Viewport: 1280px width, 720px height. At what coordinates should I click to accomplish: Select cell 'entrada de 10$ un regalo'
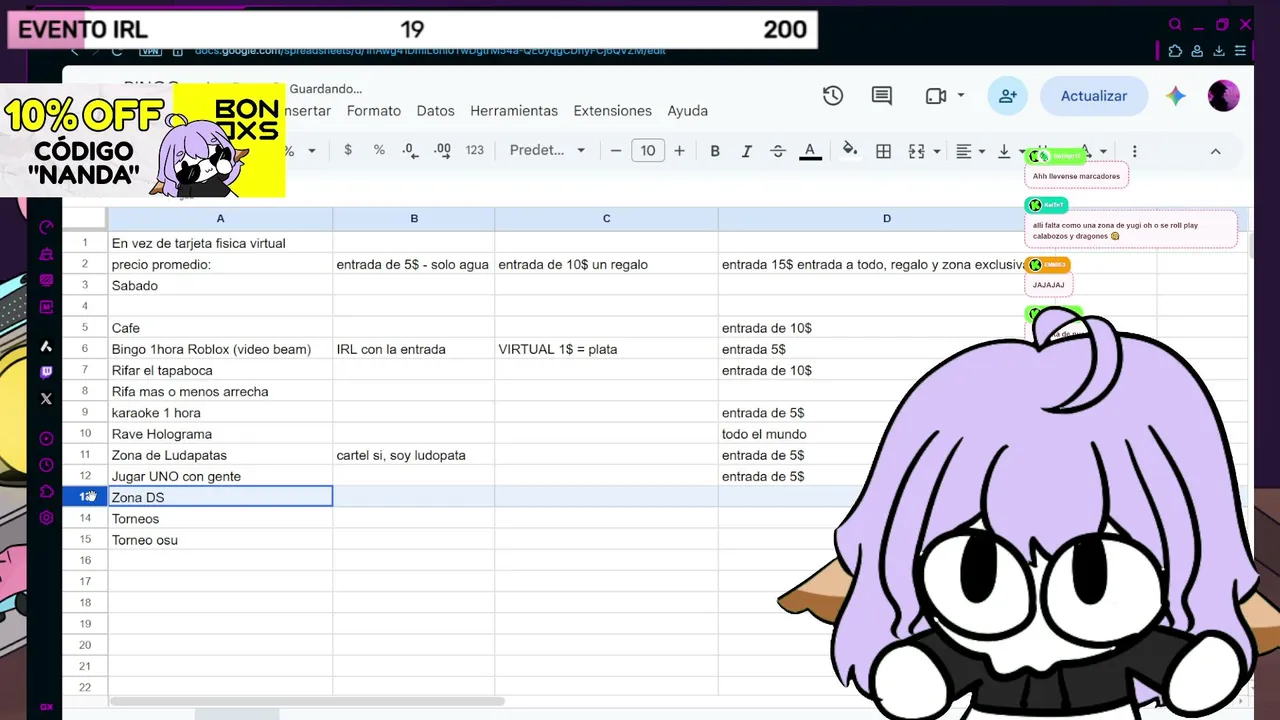click(606, 264)
